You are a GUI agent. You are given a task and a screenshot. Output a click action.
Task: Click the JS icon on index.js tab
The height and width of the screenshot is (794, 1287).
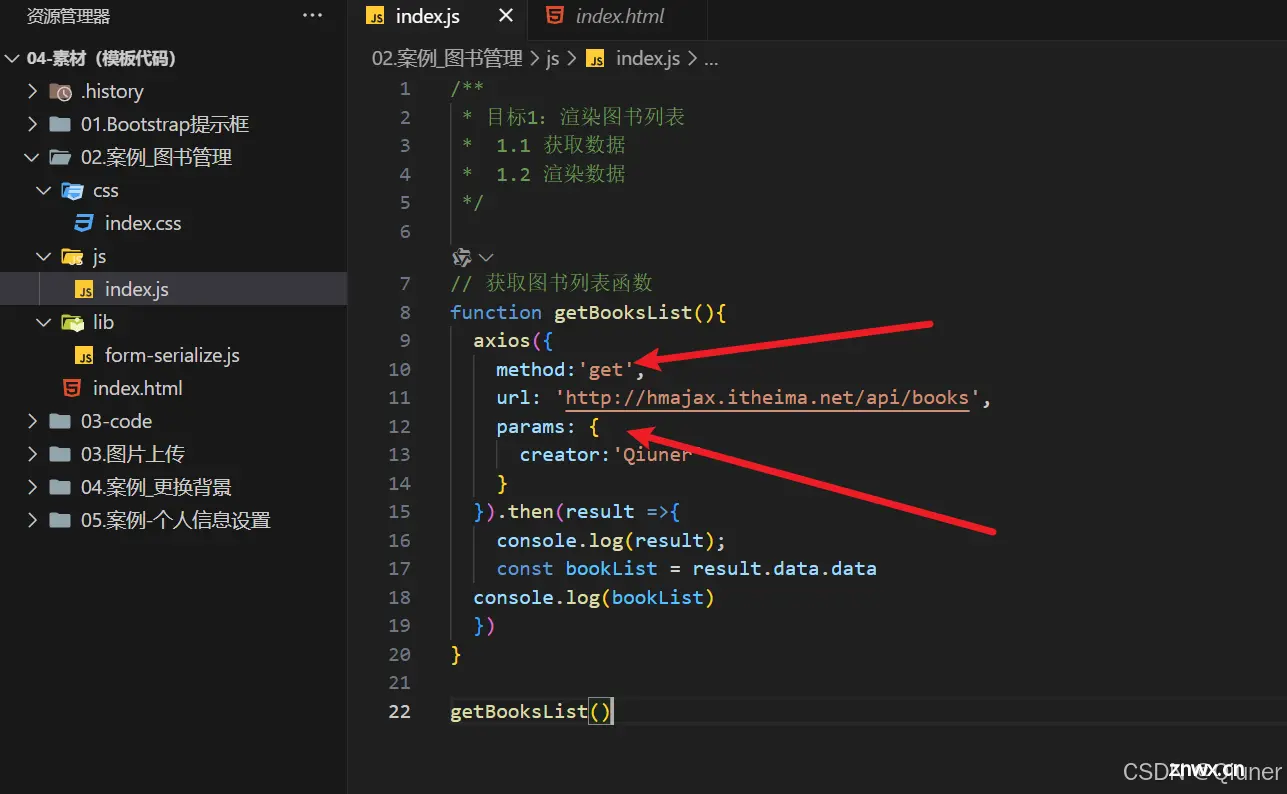point(376,16)
